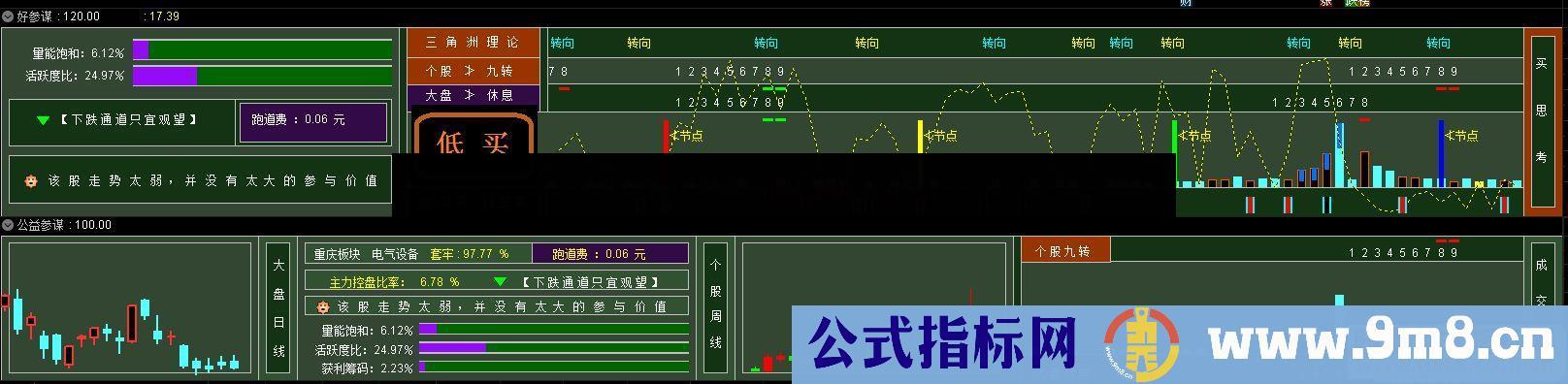Select the 公益参谋 :100.00 title text
1568x384 pixels.
click(x=64, y=225)
